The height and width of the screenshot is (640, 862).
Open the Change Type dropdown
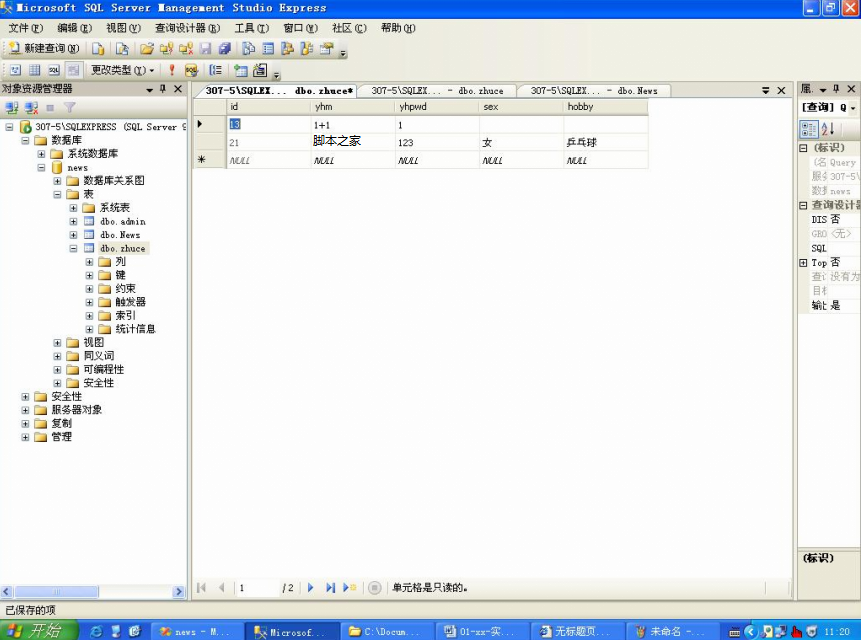pos(122,70)
